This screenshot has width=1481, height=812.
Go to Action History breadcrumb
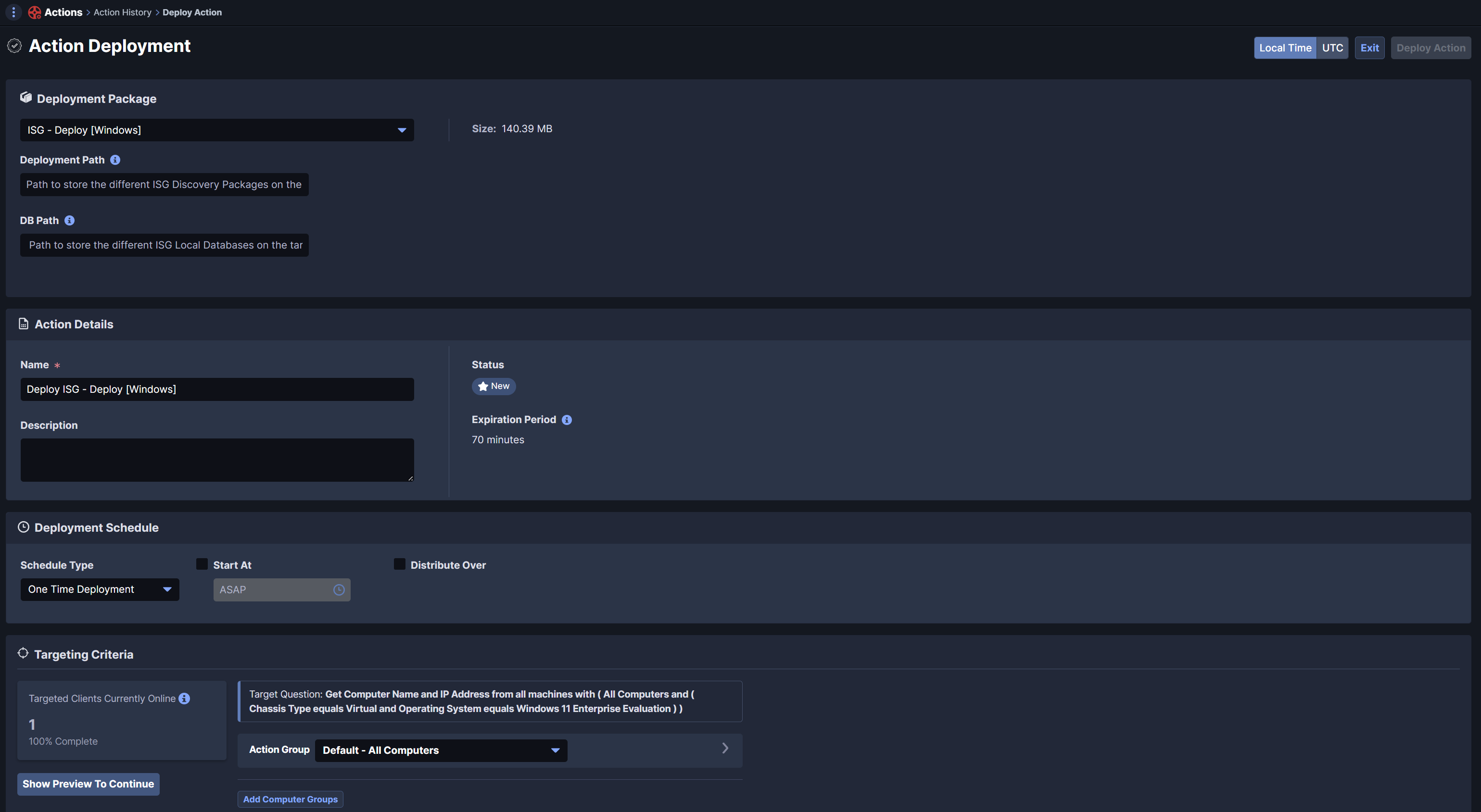pyautogui.click(x=123, y=12)
